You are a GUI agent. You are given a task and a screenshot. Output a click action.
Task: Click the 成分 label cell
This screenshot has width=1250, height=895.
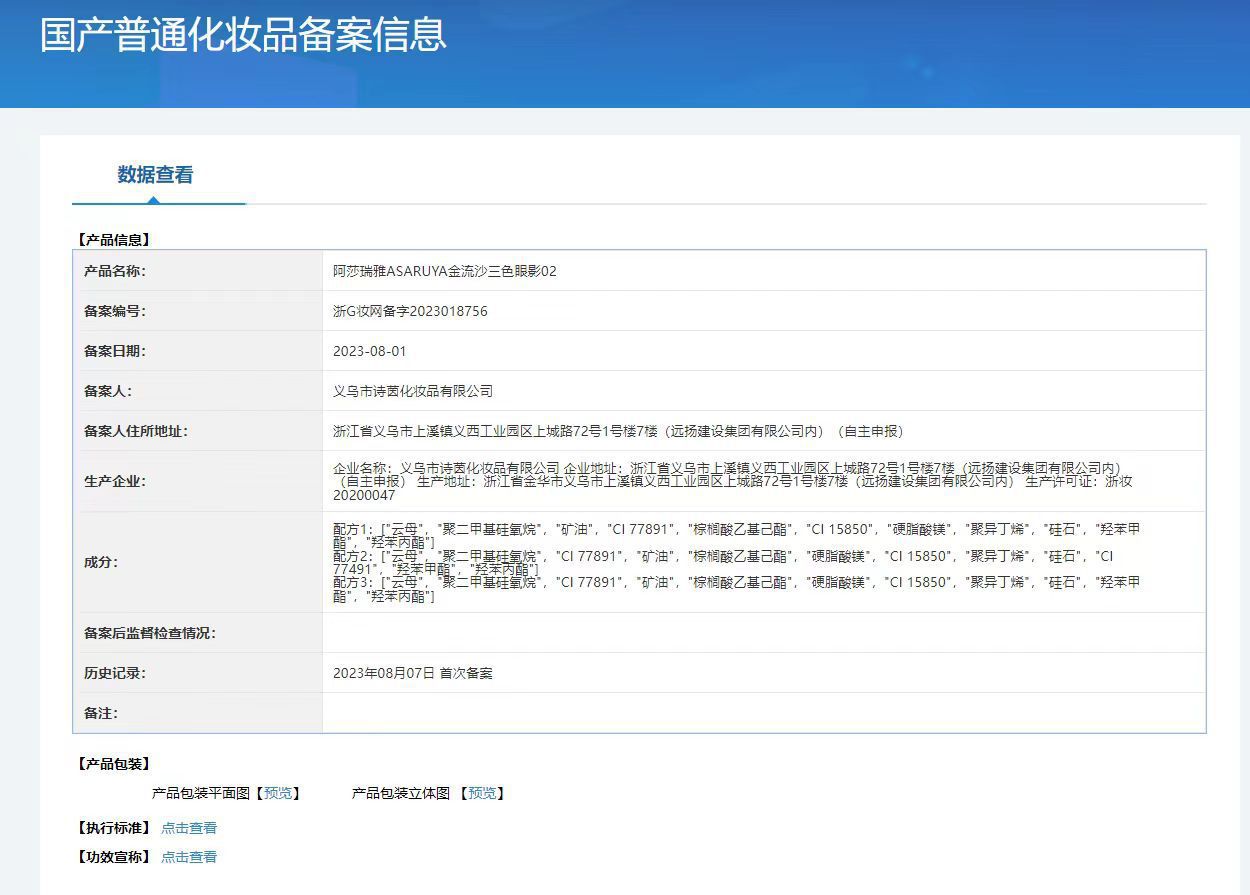click(x=199, y=562)
